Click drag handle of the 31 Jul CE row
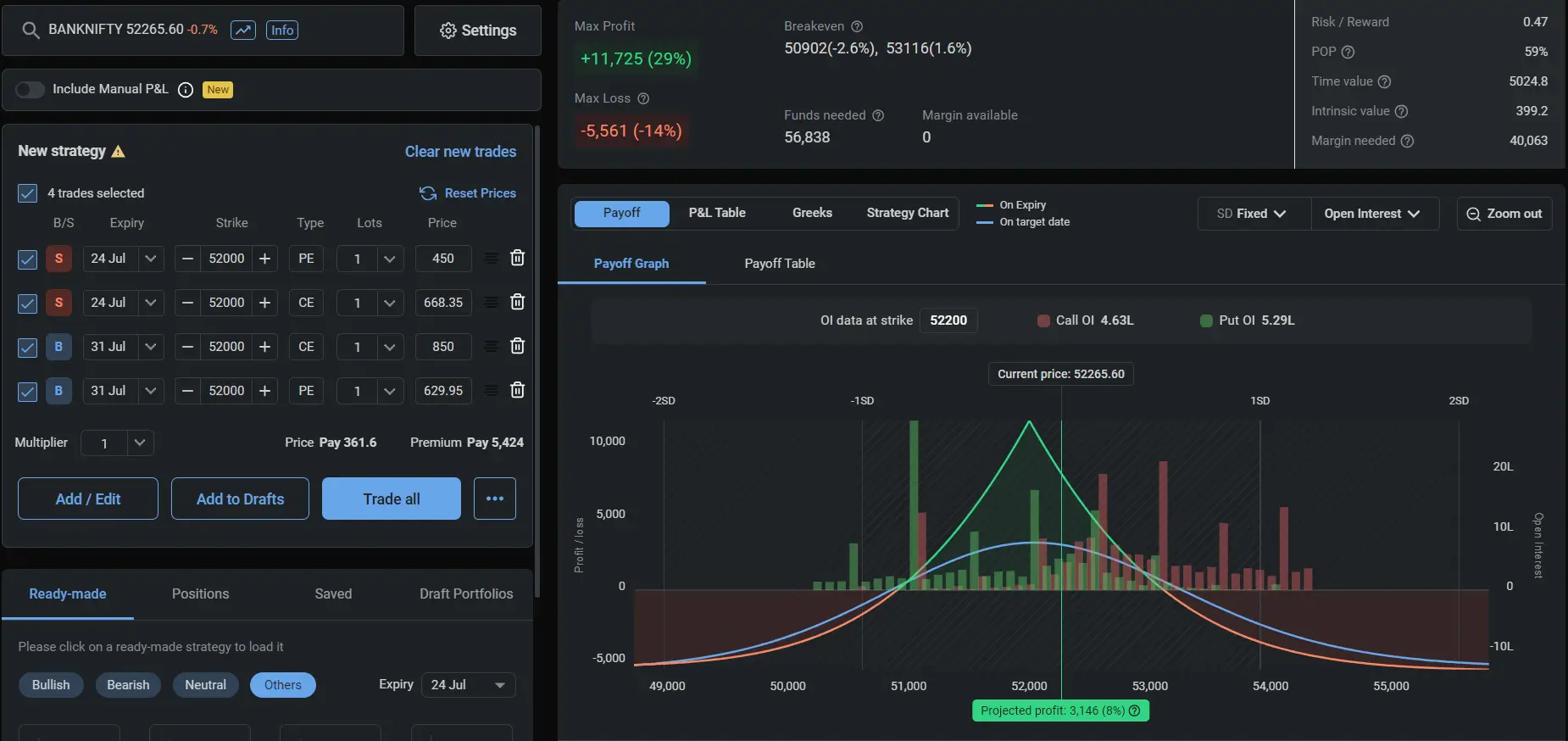 click(491, 346)
